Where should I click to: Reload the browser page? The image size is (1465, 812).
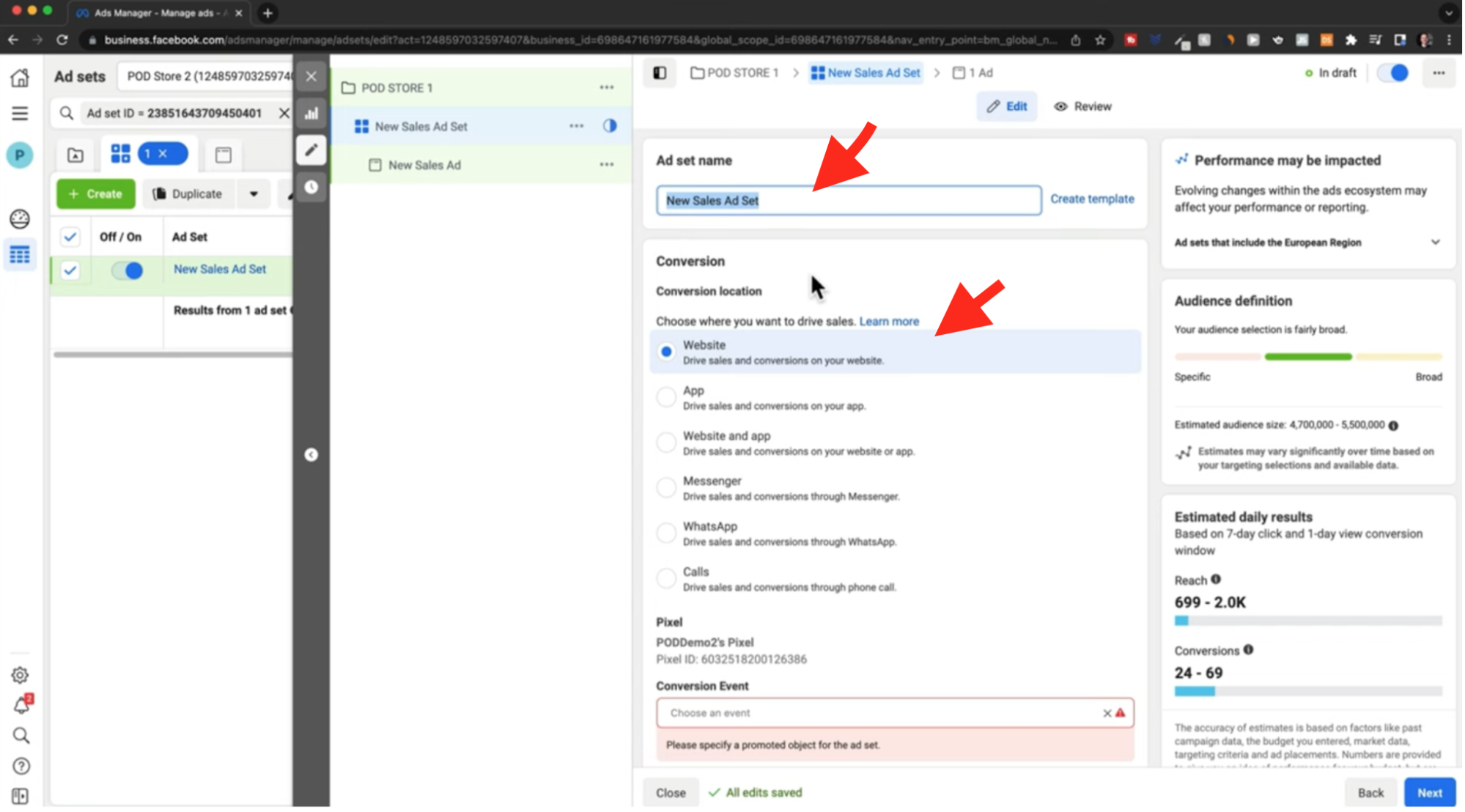pos(62,40)
